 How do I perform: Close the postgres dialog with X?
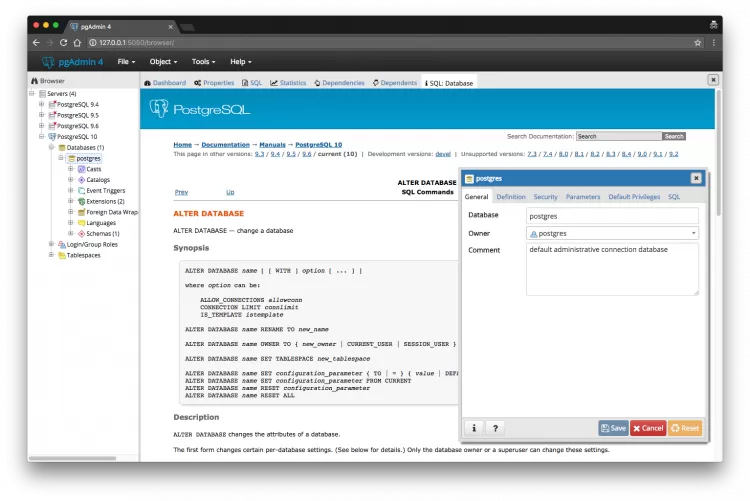[x=696, y=178]
